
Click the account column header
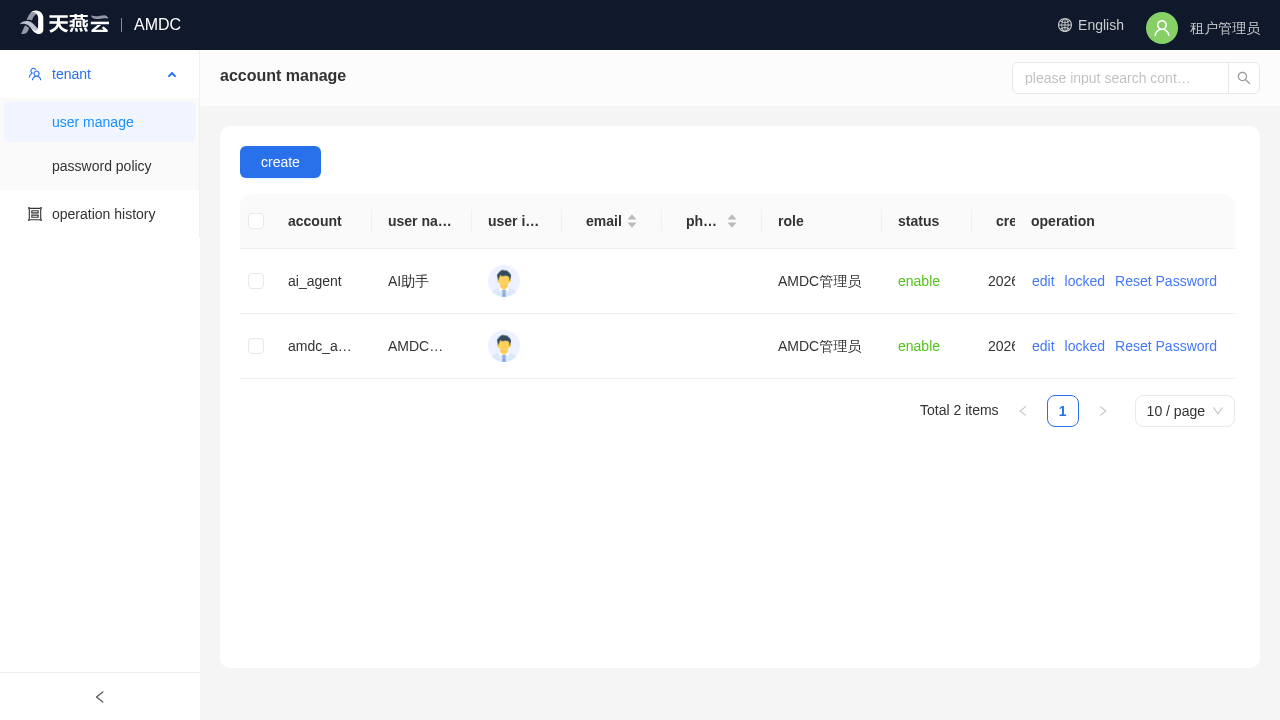(315, 221)
